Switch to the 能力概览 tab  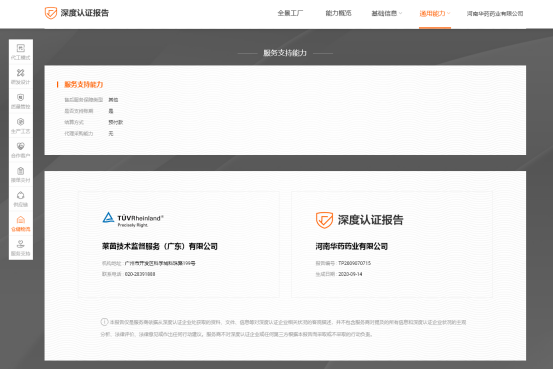coord(338,13)
